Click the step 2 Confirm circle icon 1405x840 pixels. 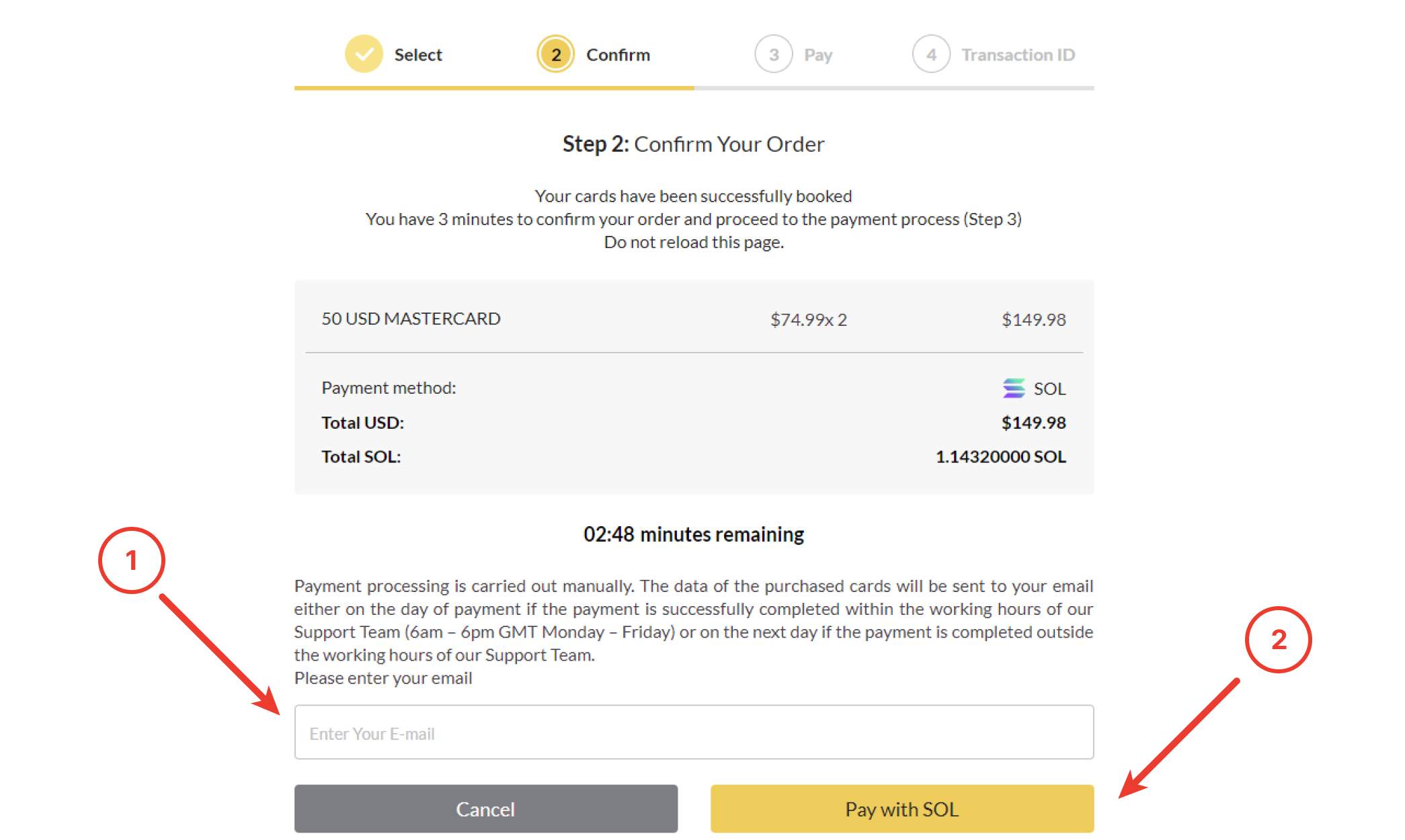pyautogui.click(x=555, y=54)
